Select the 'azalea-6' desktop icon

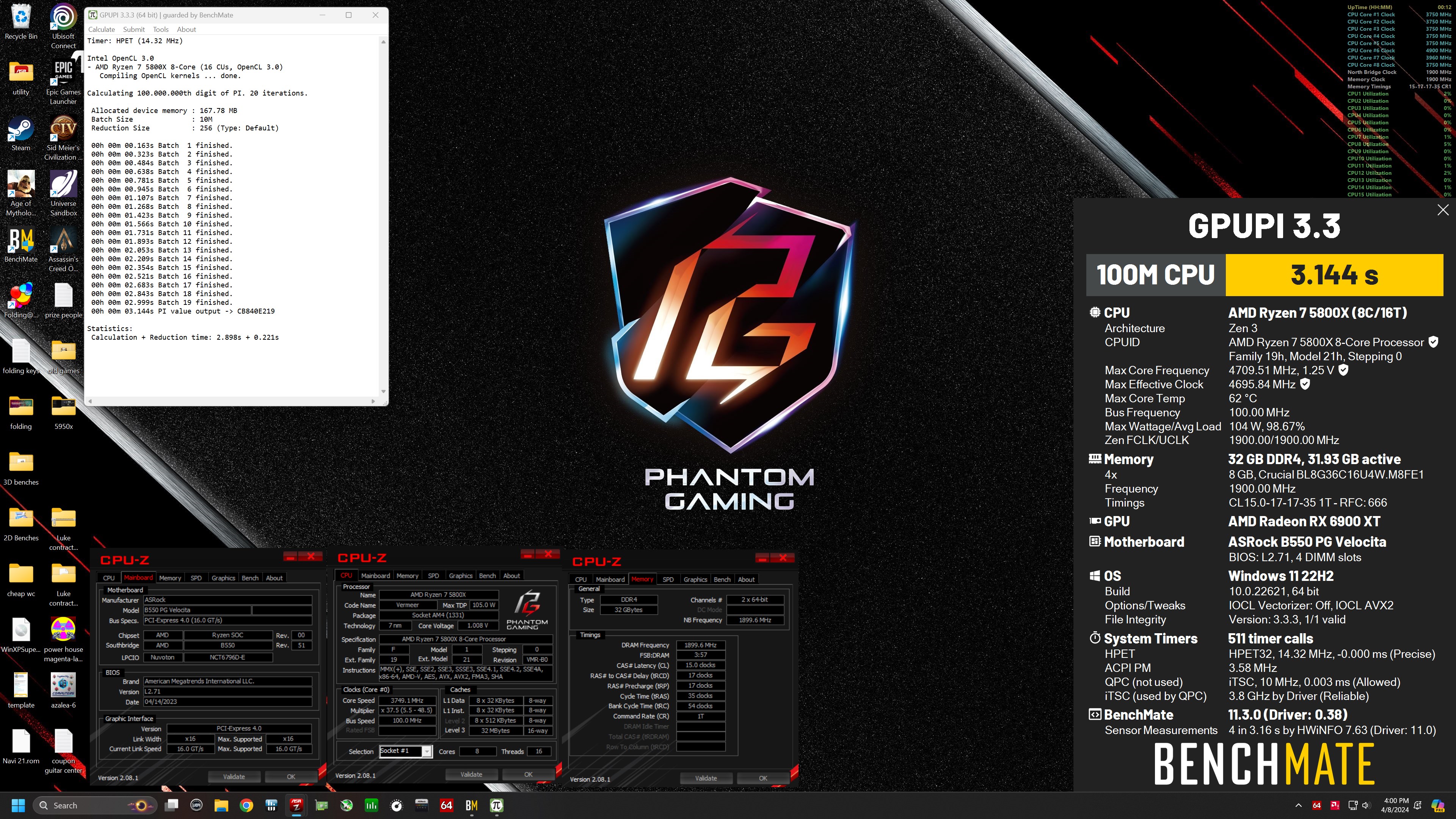coord(63,690)
